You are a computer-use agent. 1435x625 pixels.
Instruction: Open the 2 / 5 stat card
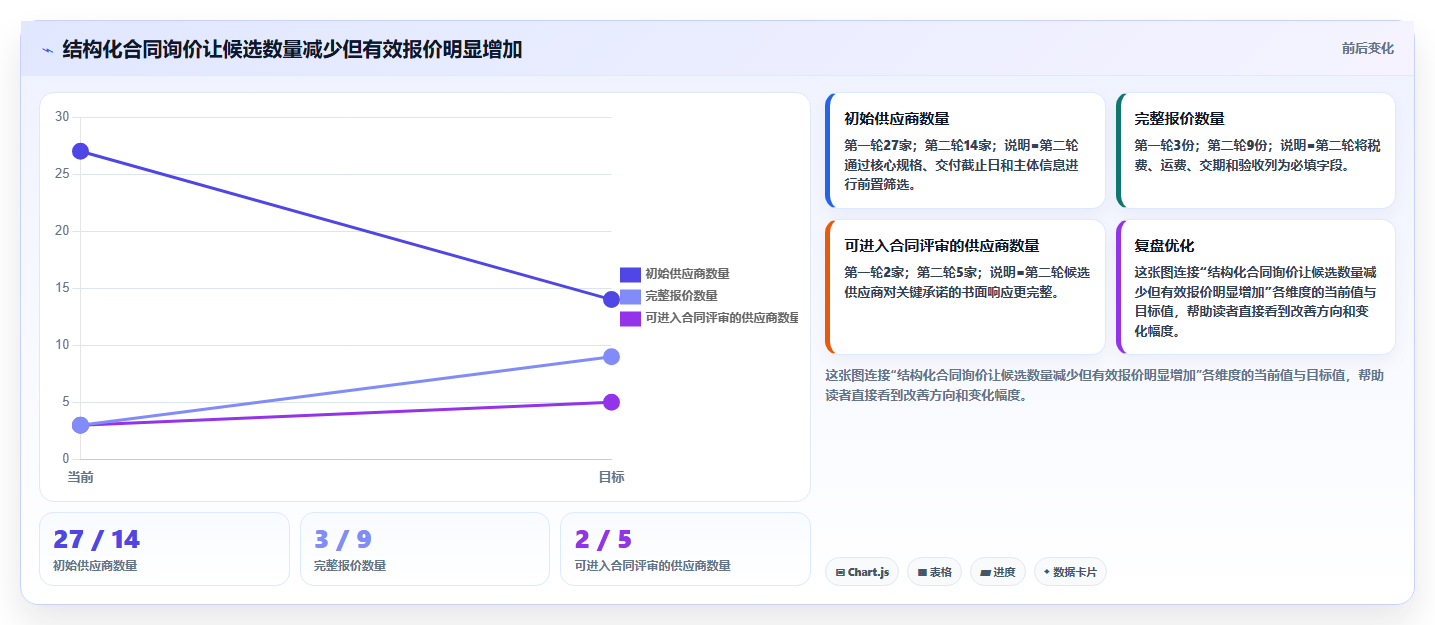point(685,549)
